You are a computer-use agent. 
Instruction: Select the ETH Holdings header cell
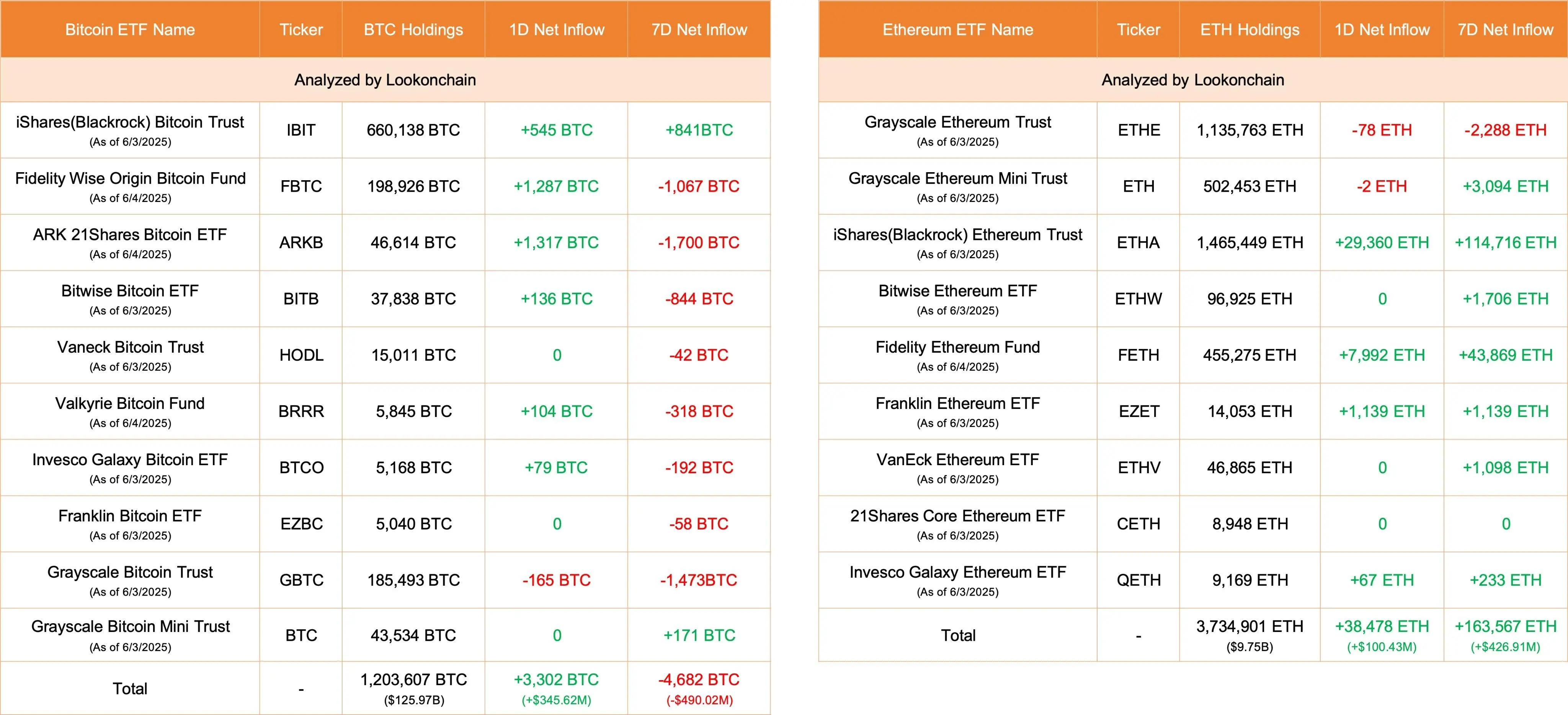(x=1249, y=30)
